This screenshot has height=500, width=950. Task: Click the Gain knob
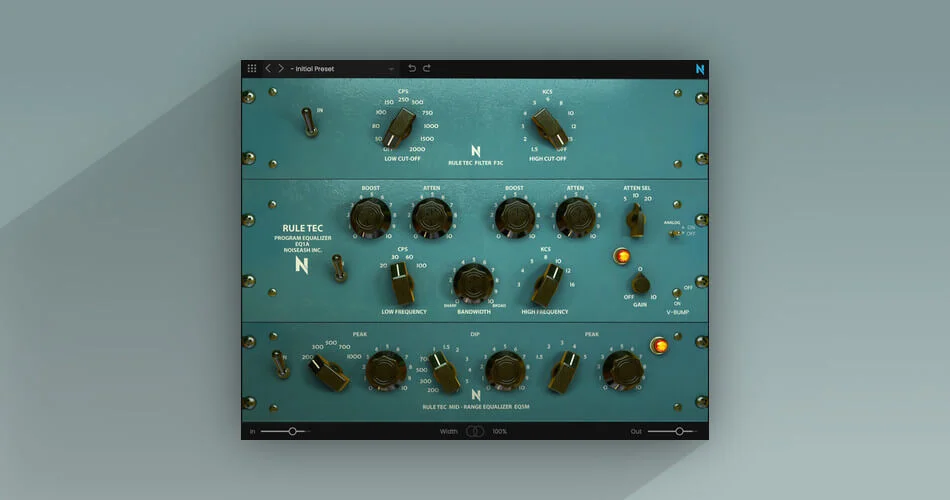(x=640, y=284)
